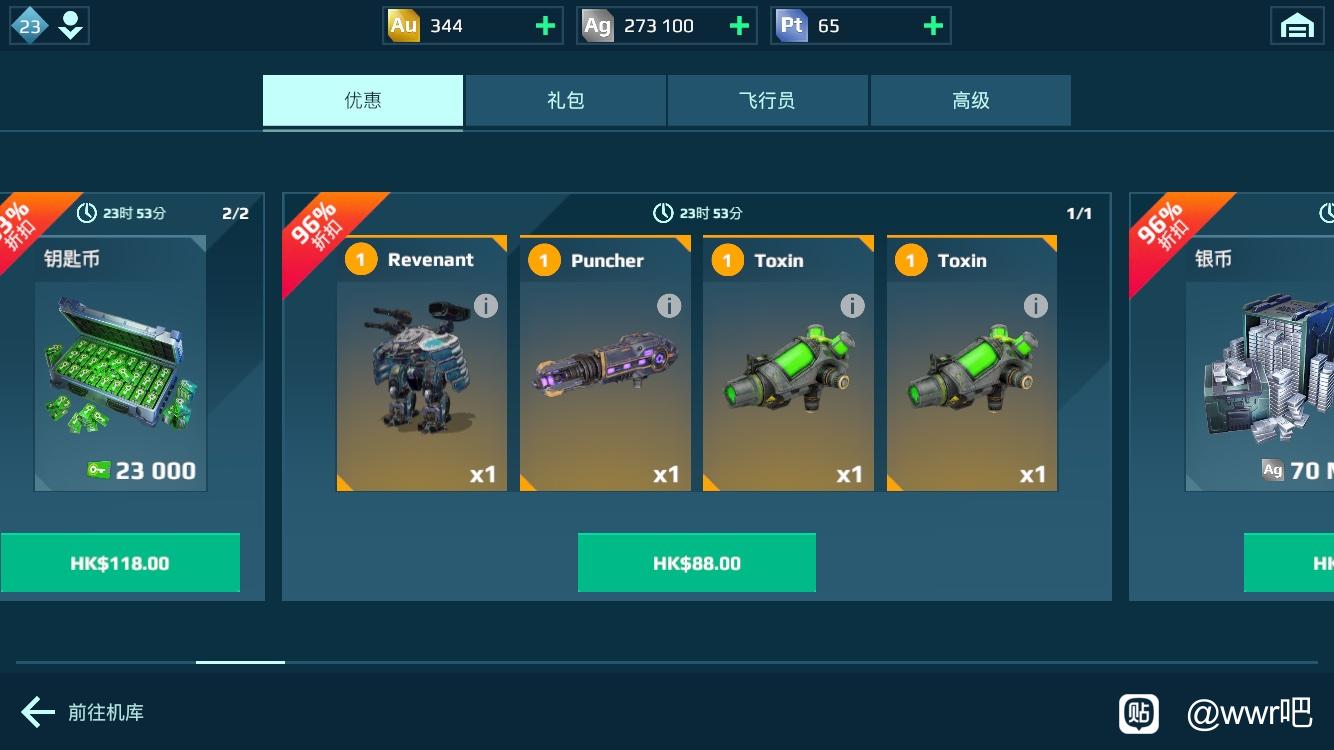Show info for the Puncher weapon

click(669, 305)
